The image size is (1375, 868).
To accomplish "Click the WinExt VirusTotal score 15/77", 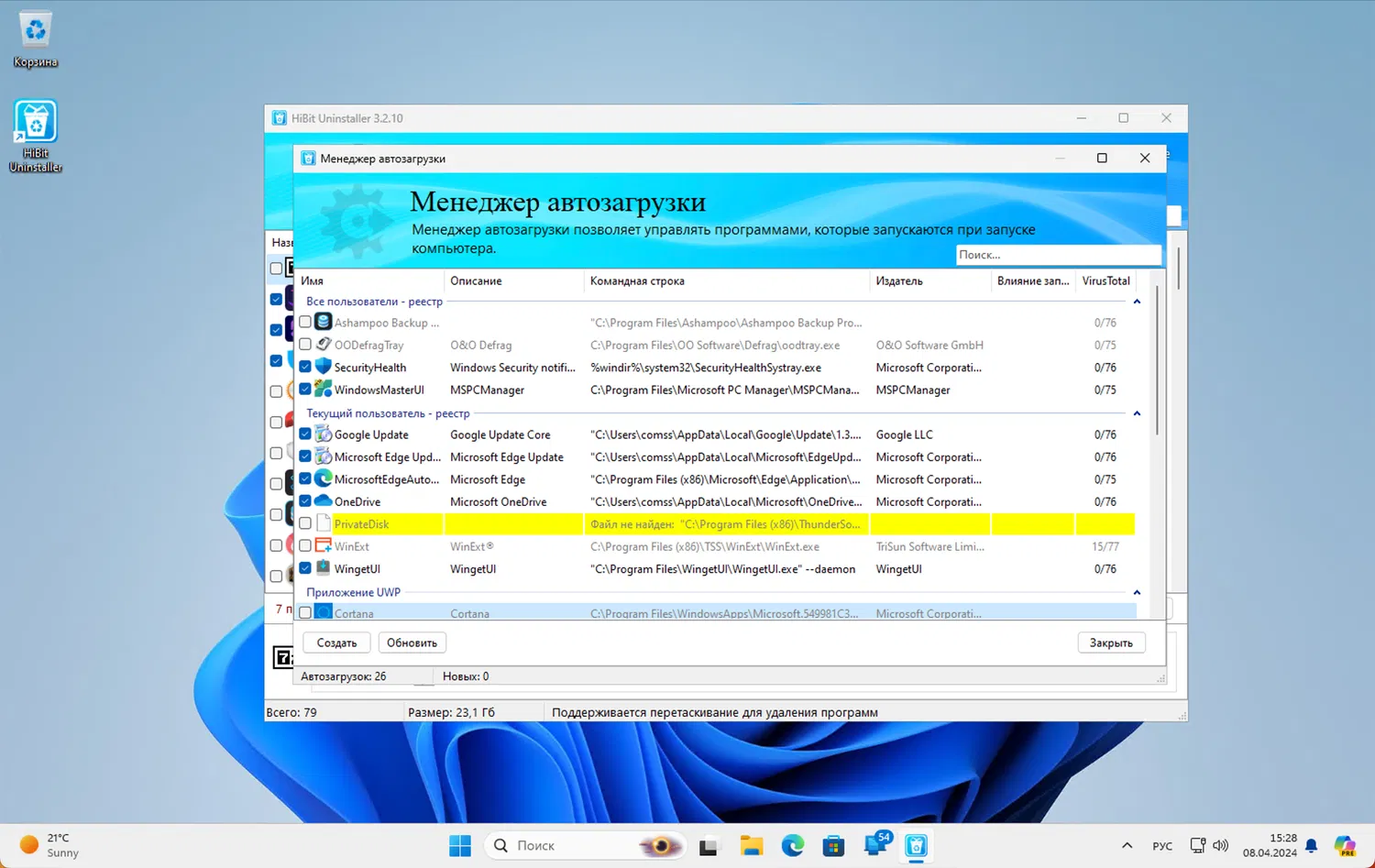I will [1105, 546].
